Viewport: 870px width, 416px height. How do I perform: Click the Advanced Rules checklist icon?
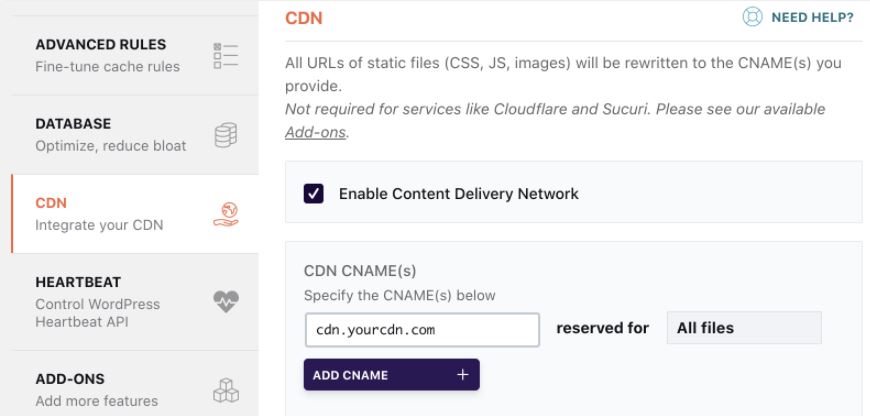[226, 55]
